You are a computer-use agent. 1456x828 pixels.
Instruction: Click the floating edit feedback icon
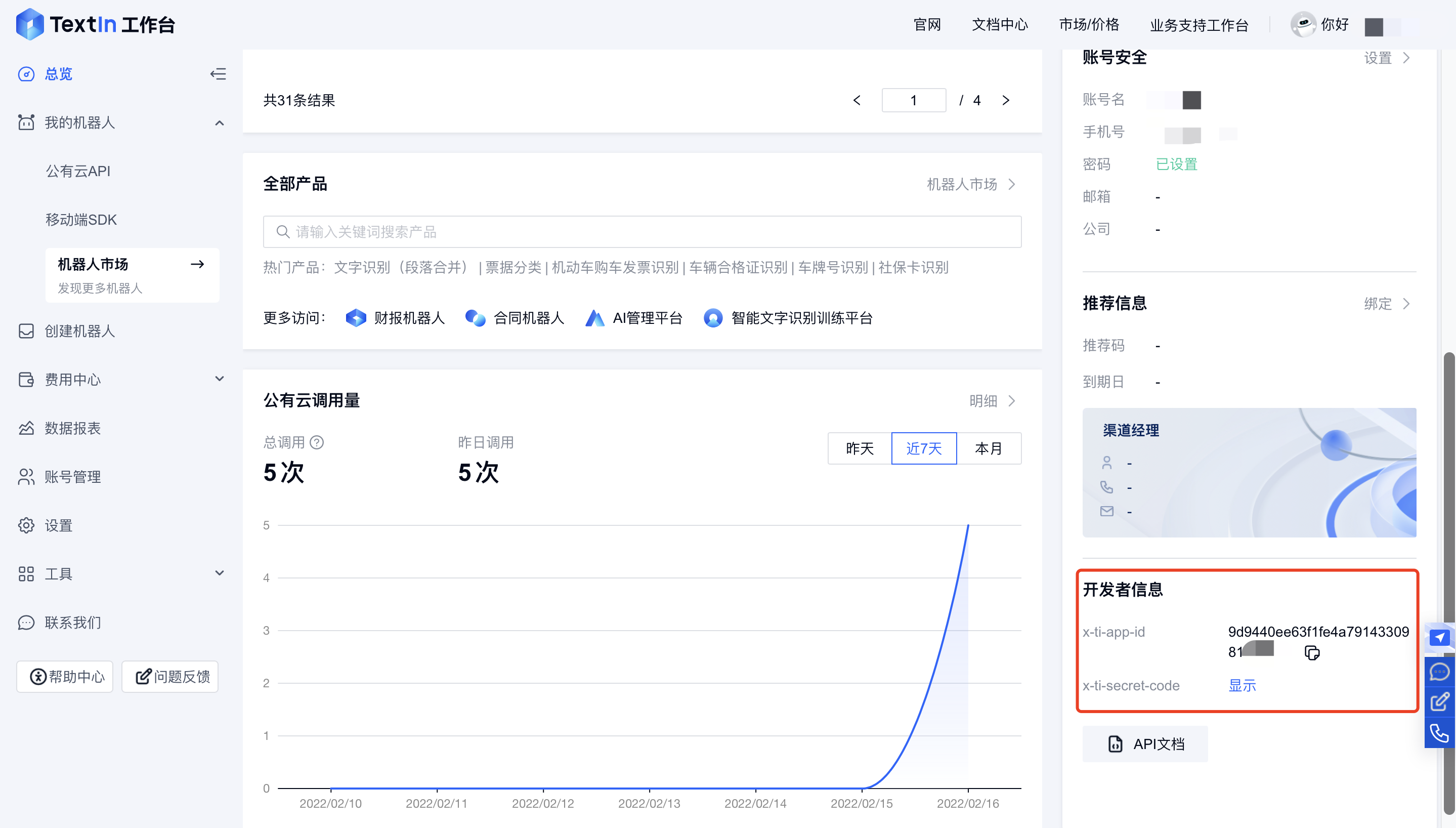tap(1439, 702)
